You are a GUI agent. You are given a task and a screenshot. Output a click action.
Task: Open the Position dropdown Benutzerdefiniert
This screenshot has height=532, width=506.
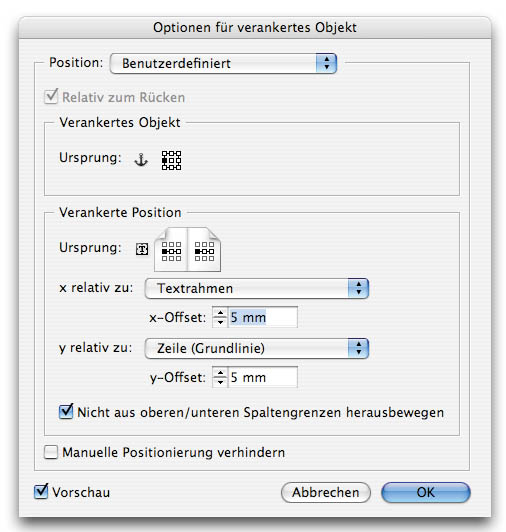pos(223,63)
